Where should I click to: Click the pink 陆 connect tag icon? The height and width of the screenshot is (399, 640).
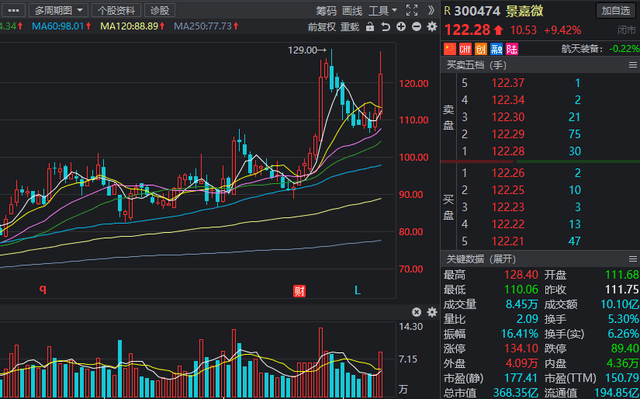pyautogui.click(x=512, y=49)
